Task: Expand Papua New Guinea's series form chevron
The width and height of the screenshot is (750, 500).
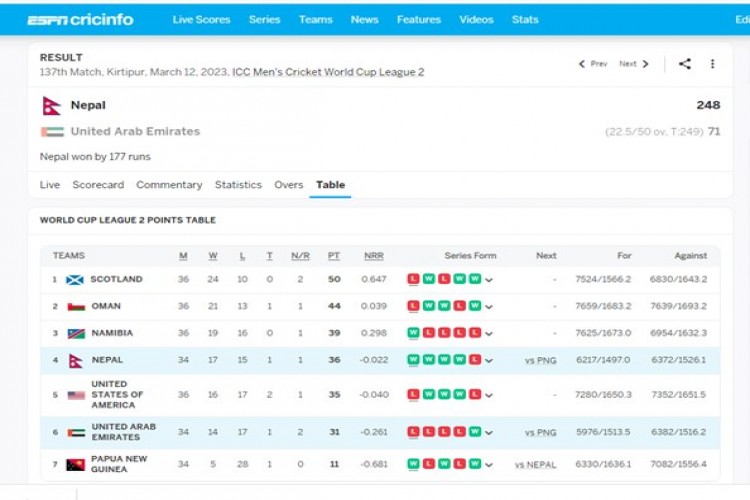Action: tap(489, 465)
